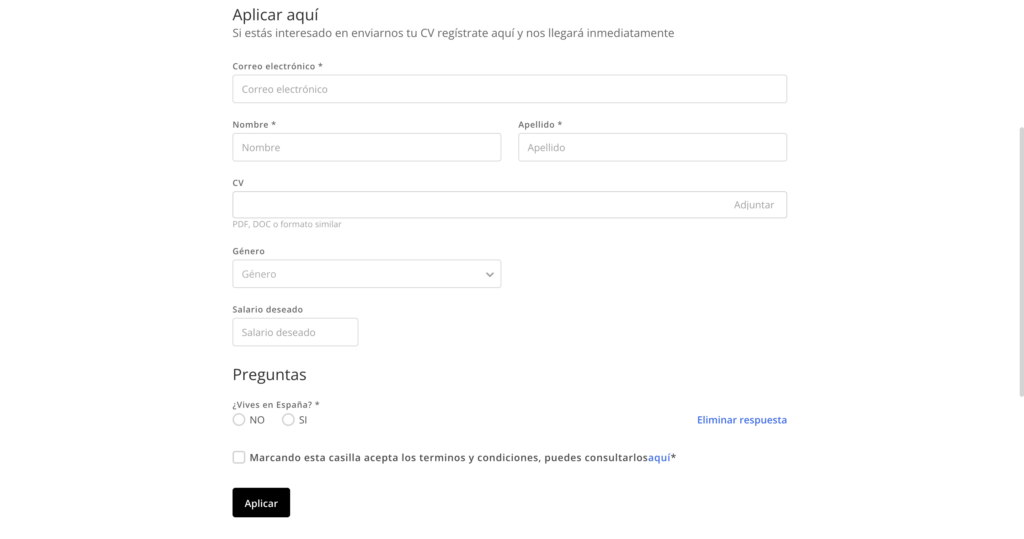
Task: Choose the NO radio button
Action: pos(239,420)
